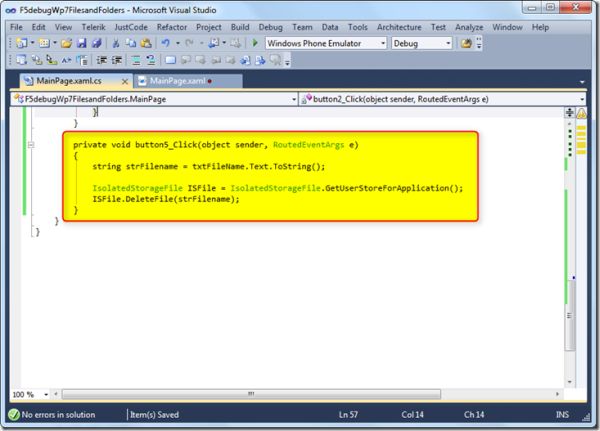
Task: Open the Help menu
Action: (x=540, y=27)
